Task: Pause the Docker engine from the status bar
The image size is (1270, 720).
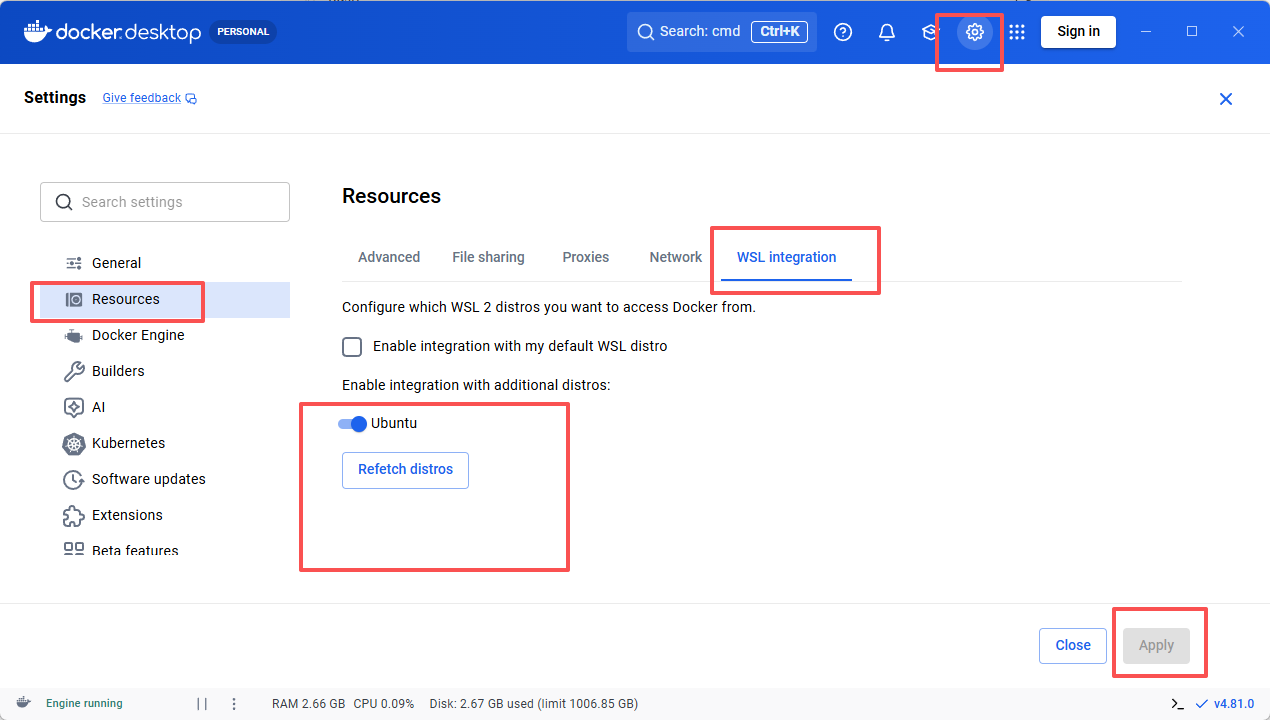Action: pos(202,704)
